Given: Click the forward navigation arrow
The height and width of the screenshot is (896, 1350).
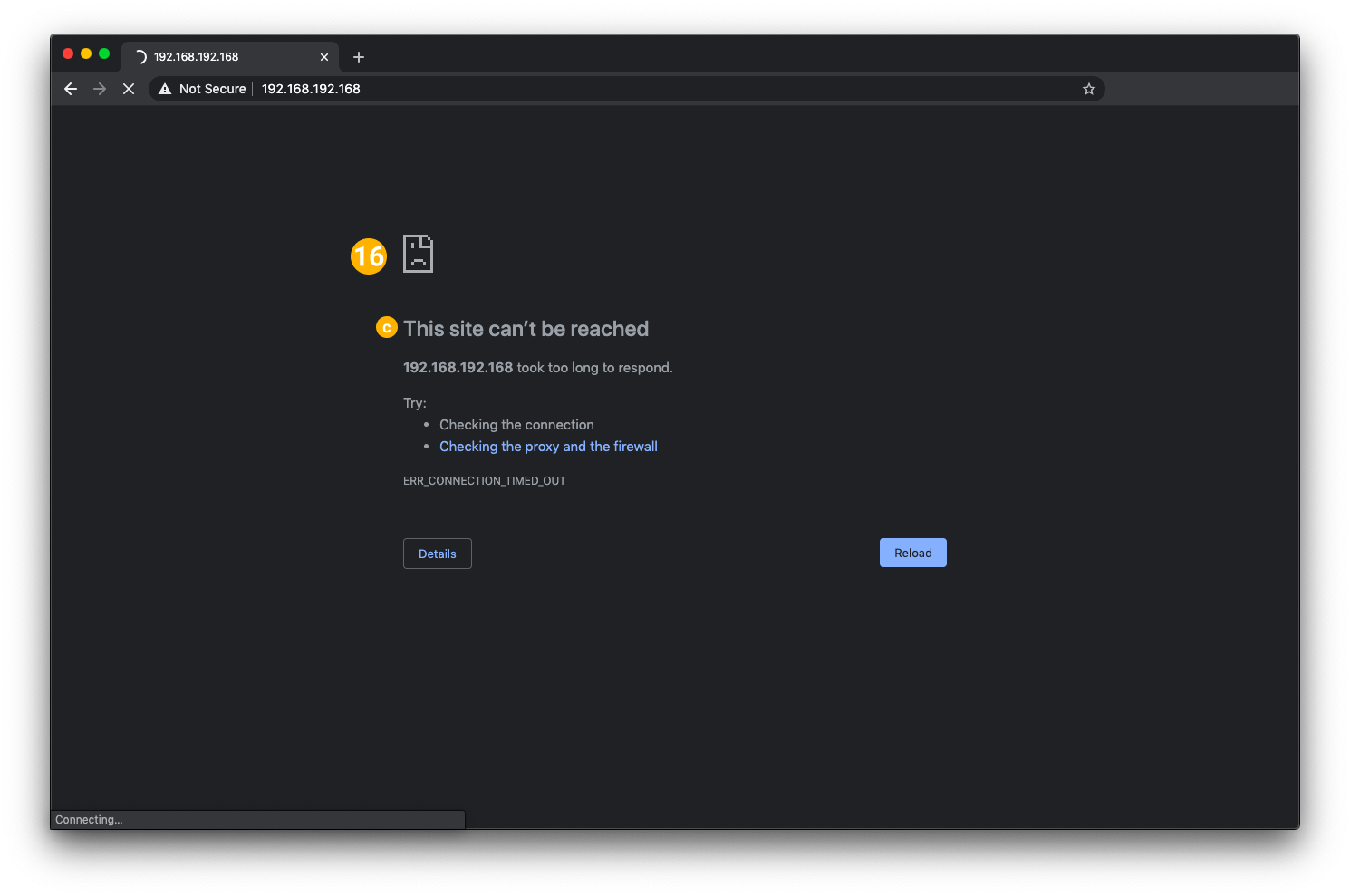Looking at the screenshot, I should 100,89.
